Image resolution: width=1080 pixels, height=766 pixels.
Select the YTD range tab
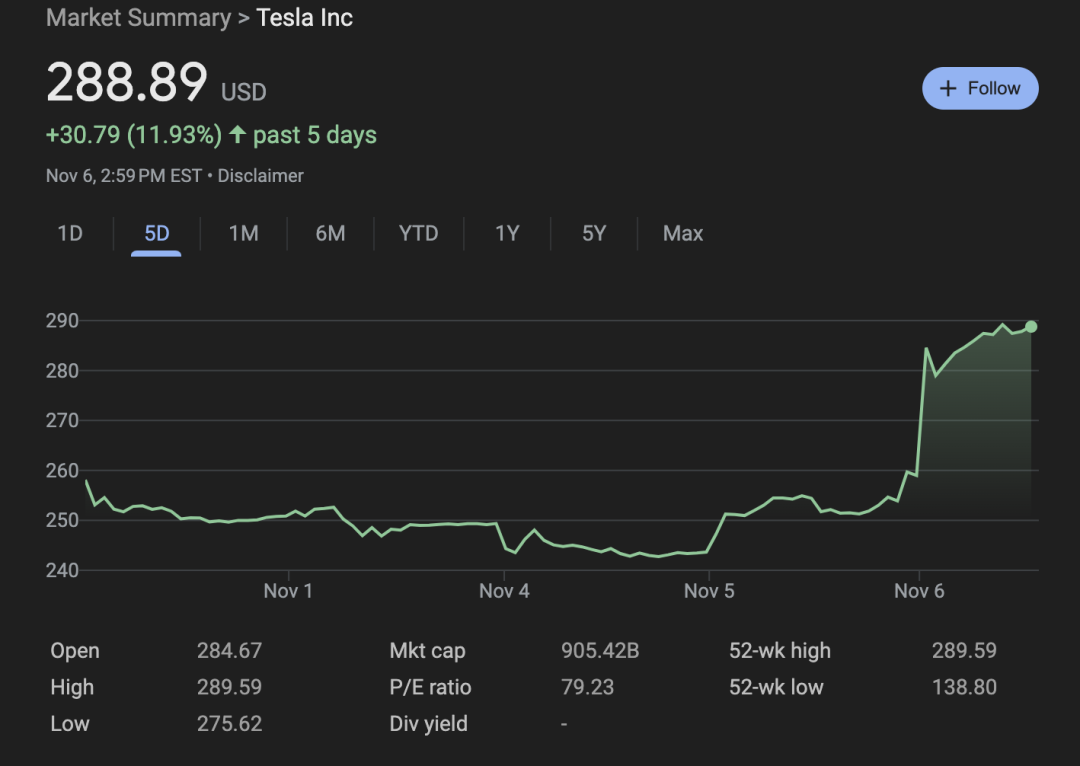(419, 234)
